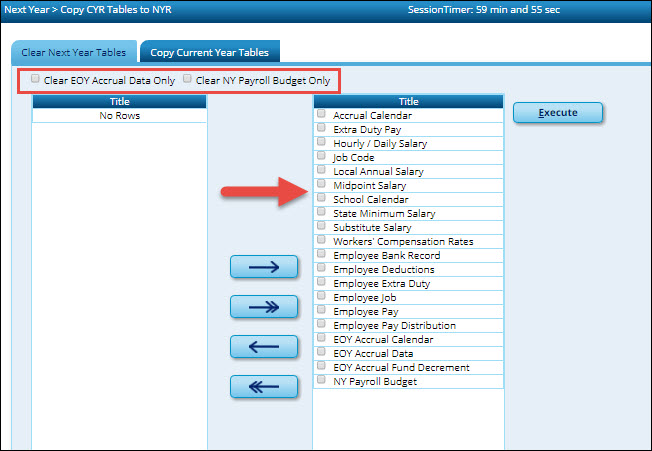652x451 pixels.
Task: Check the Employee Pay Distribution box
Action: 322,324
